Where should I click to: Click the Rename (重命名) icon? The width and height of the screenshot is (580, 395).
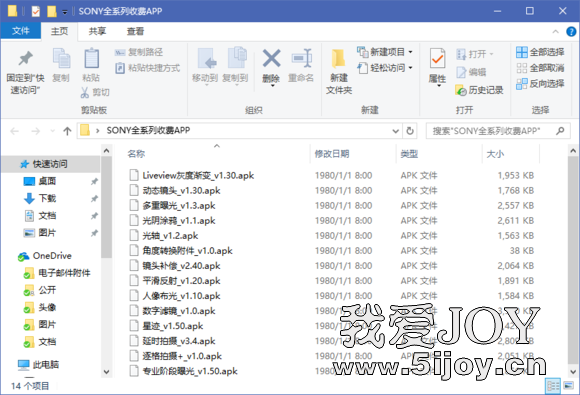point(301,58)
